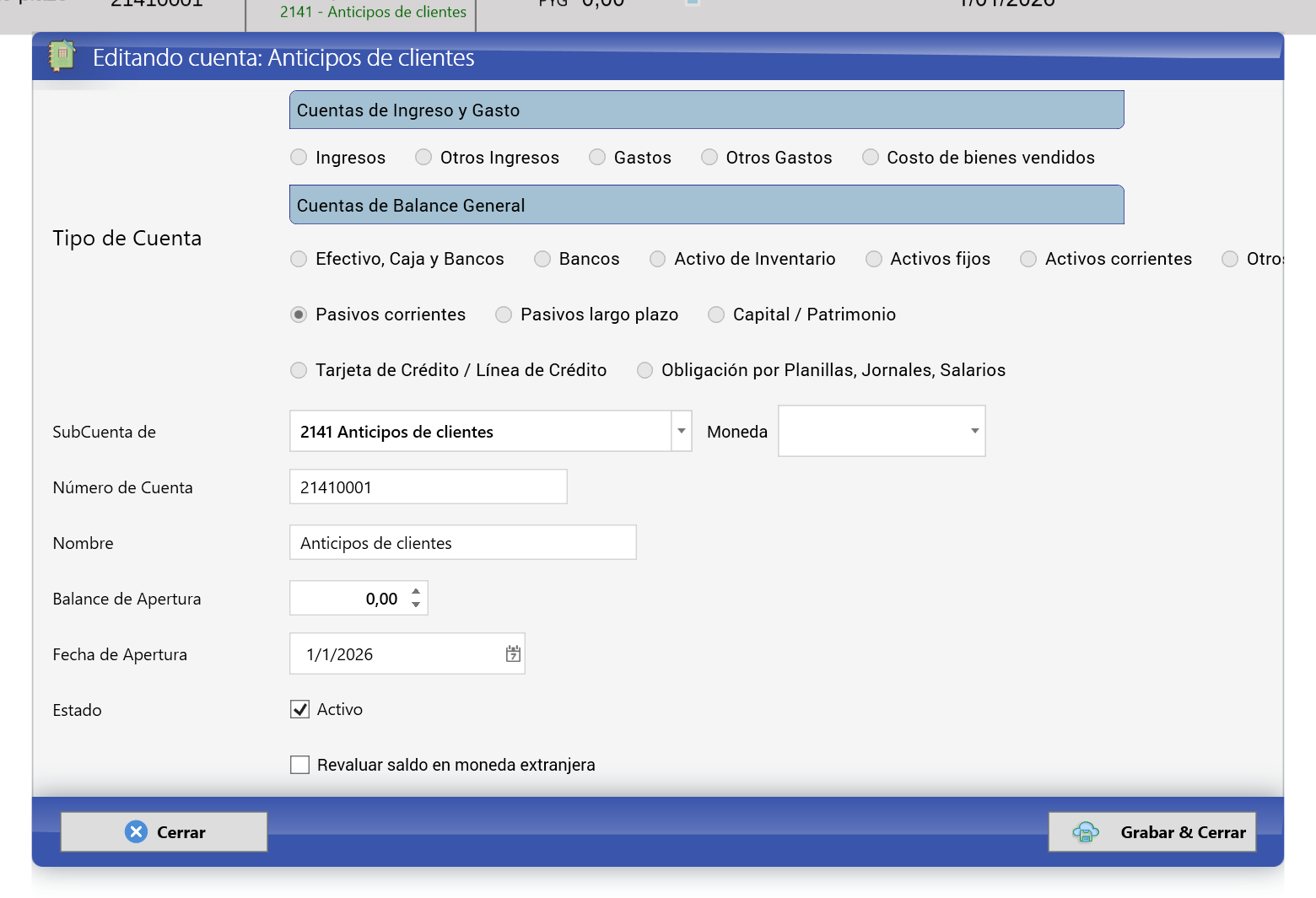Choose Activos fijos account type
Viewport: 1316px width, 898px height.
pos(874,259)
